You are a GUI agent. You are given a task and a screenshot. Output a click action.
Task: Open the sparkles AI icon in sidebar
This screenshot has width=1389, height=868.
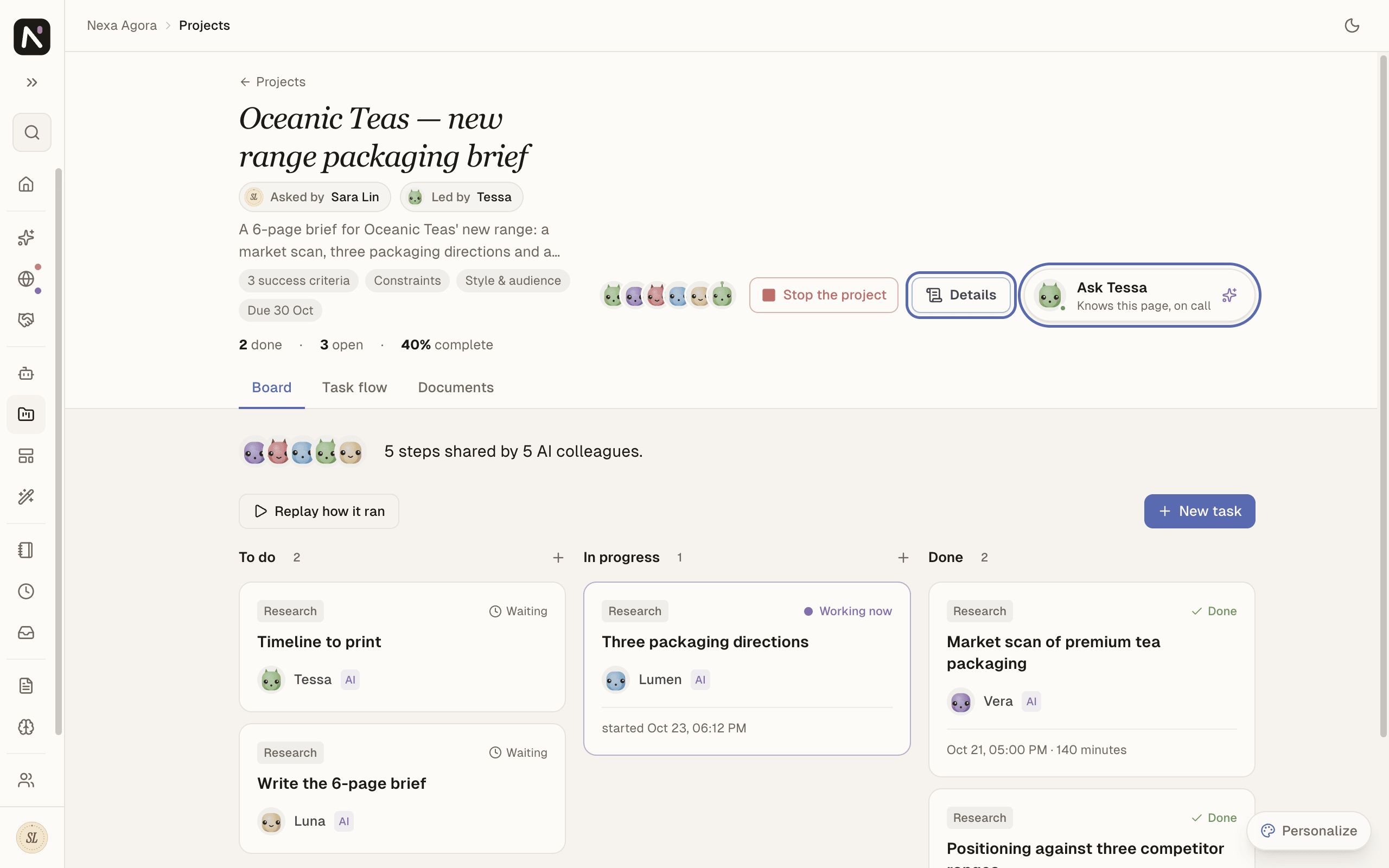pos(26,237)
